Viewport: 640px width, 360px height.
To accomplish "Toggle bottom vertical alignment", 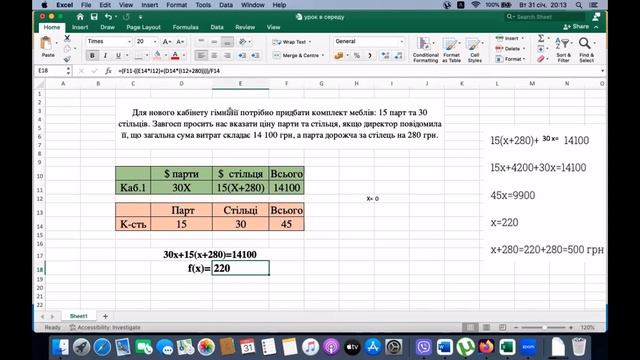I will coord(227,42).
